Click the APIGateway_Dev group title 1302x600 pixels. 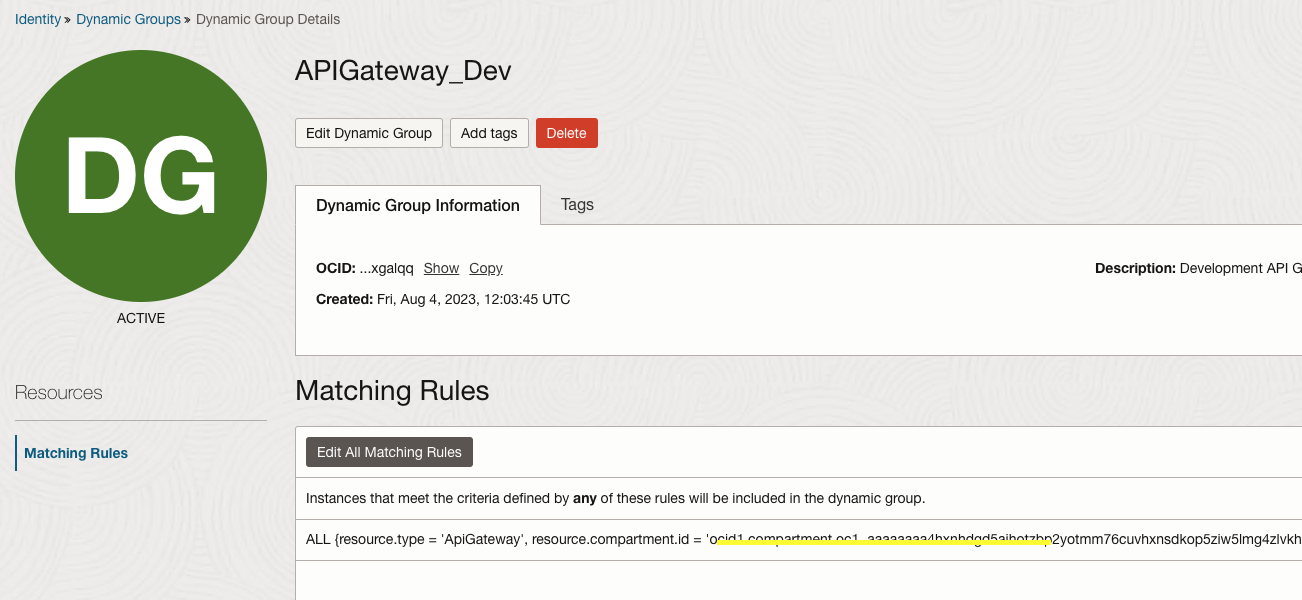403,71
